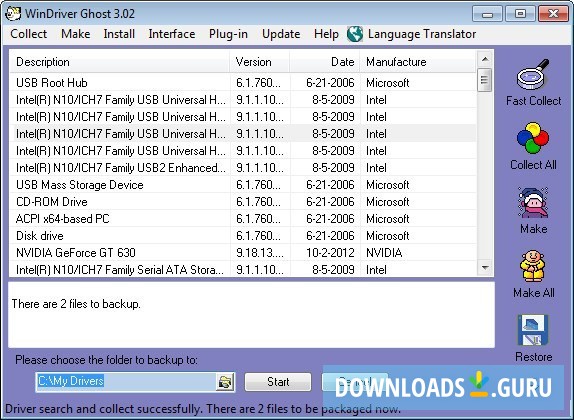574x420 pixels.
Task: Click the driver list scroll down arrow
Action: click(485, 268)
